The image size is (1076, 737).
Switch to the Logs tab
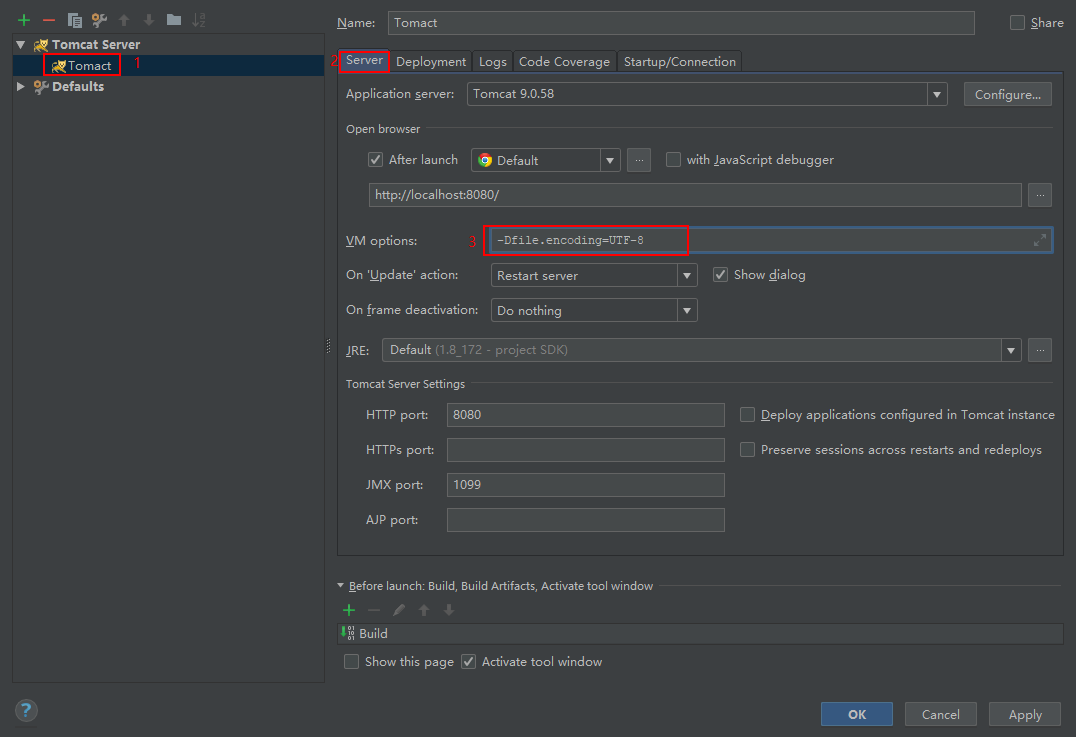tap(493, 62)
